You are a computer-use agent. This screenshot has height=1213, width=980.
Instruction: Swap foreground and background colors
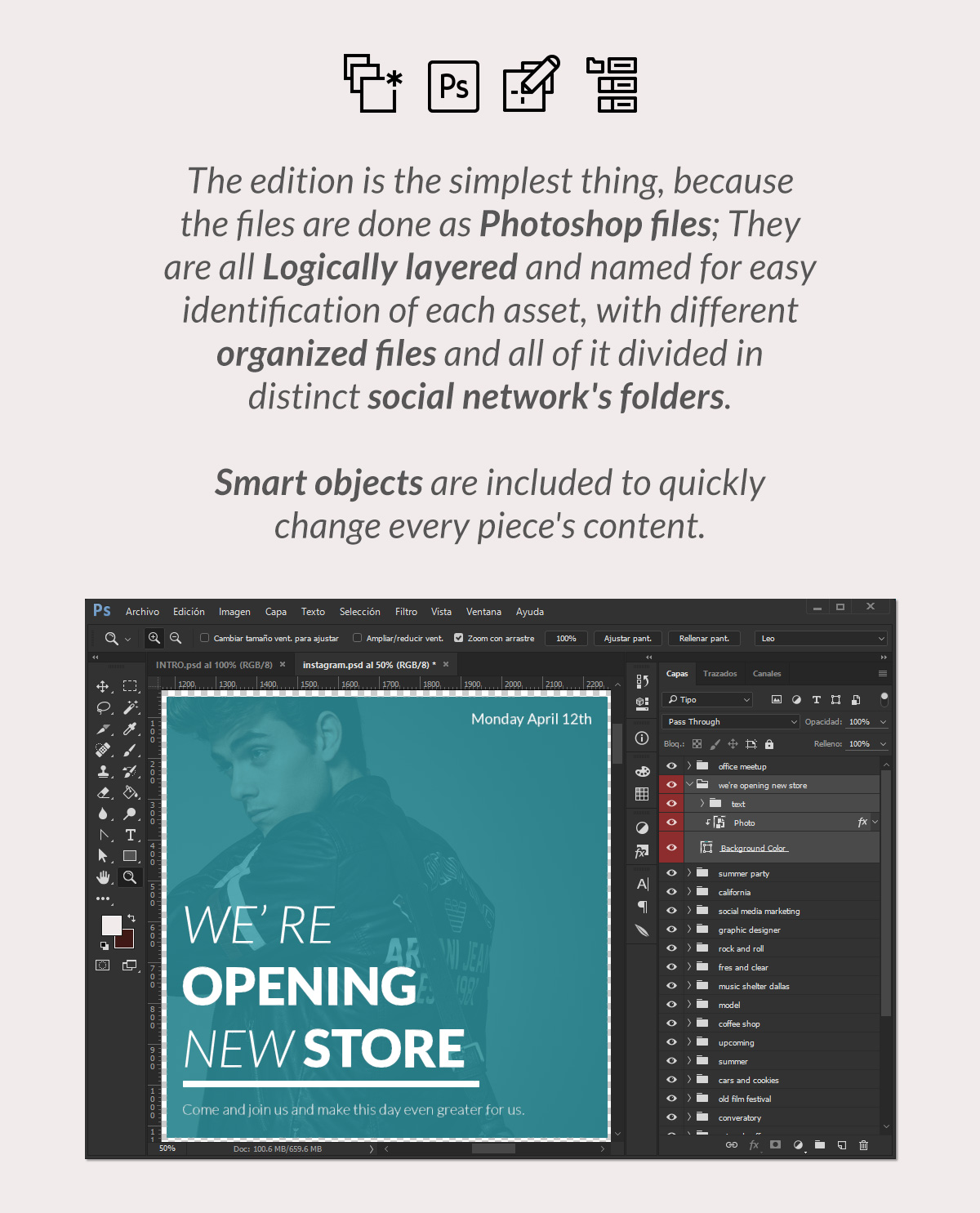click(x=131, y=919)
